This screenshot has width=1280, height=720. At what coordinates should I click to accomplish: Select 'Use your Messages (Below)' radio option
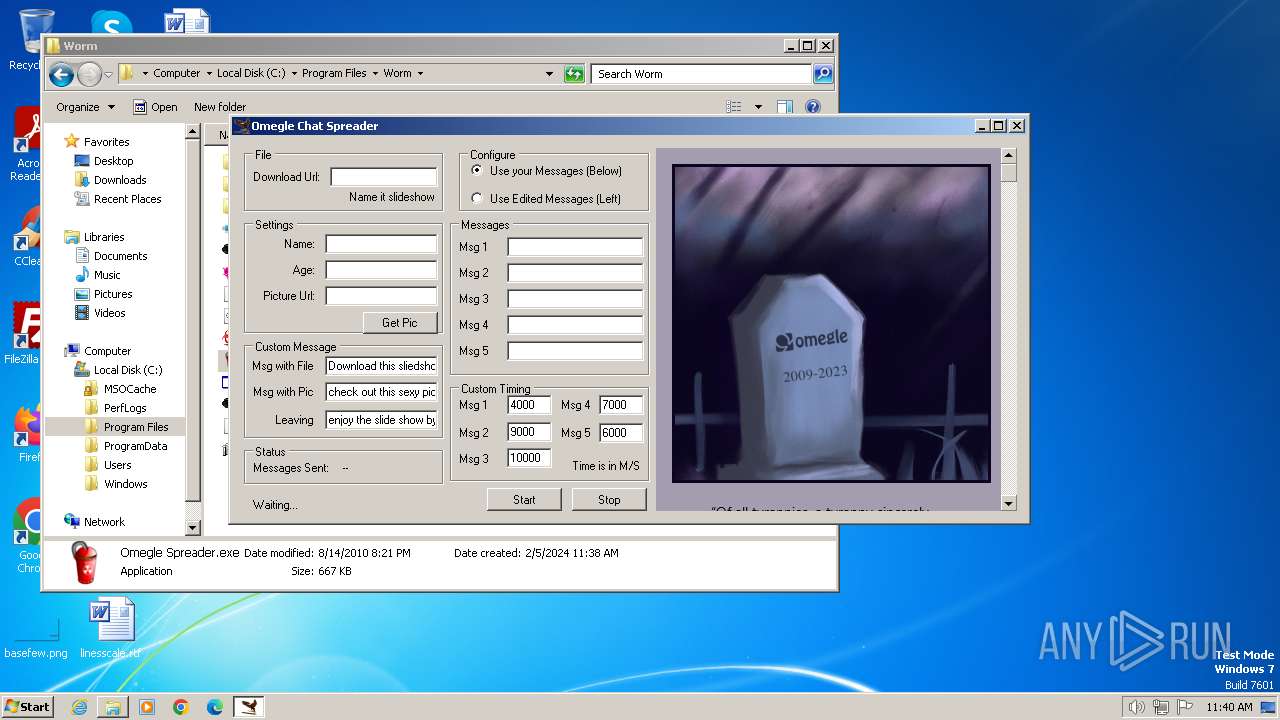546,171
